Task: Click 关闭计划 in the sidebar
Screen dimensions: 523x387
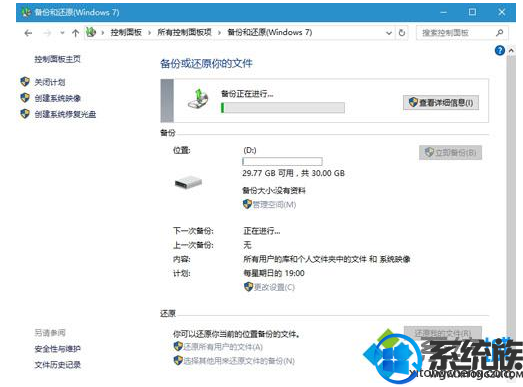Action: coord(50,82)
